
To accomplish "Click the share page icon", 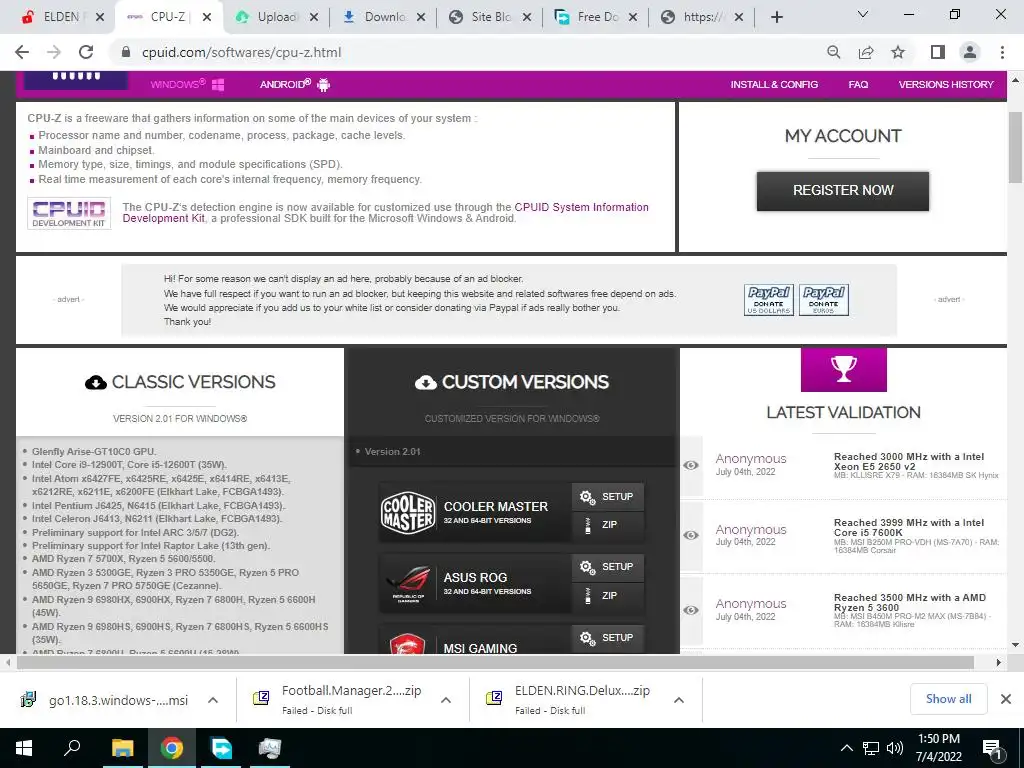I will pyautogui.click(x=866, y=52).
